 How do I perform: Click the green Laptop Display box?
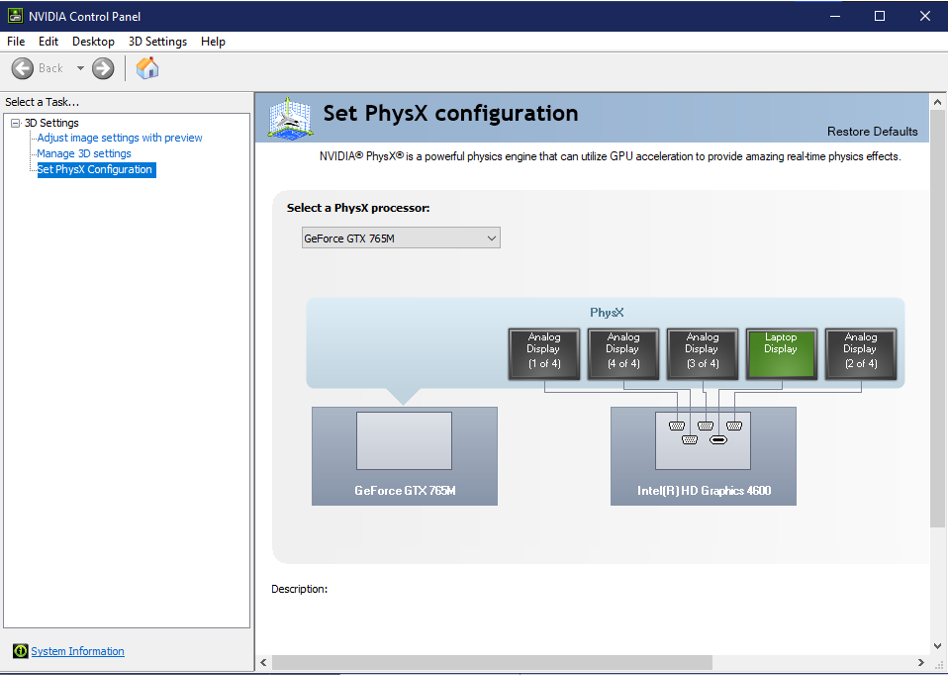[x=782, y=354]
